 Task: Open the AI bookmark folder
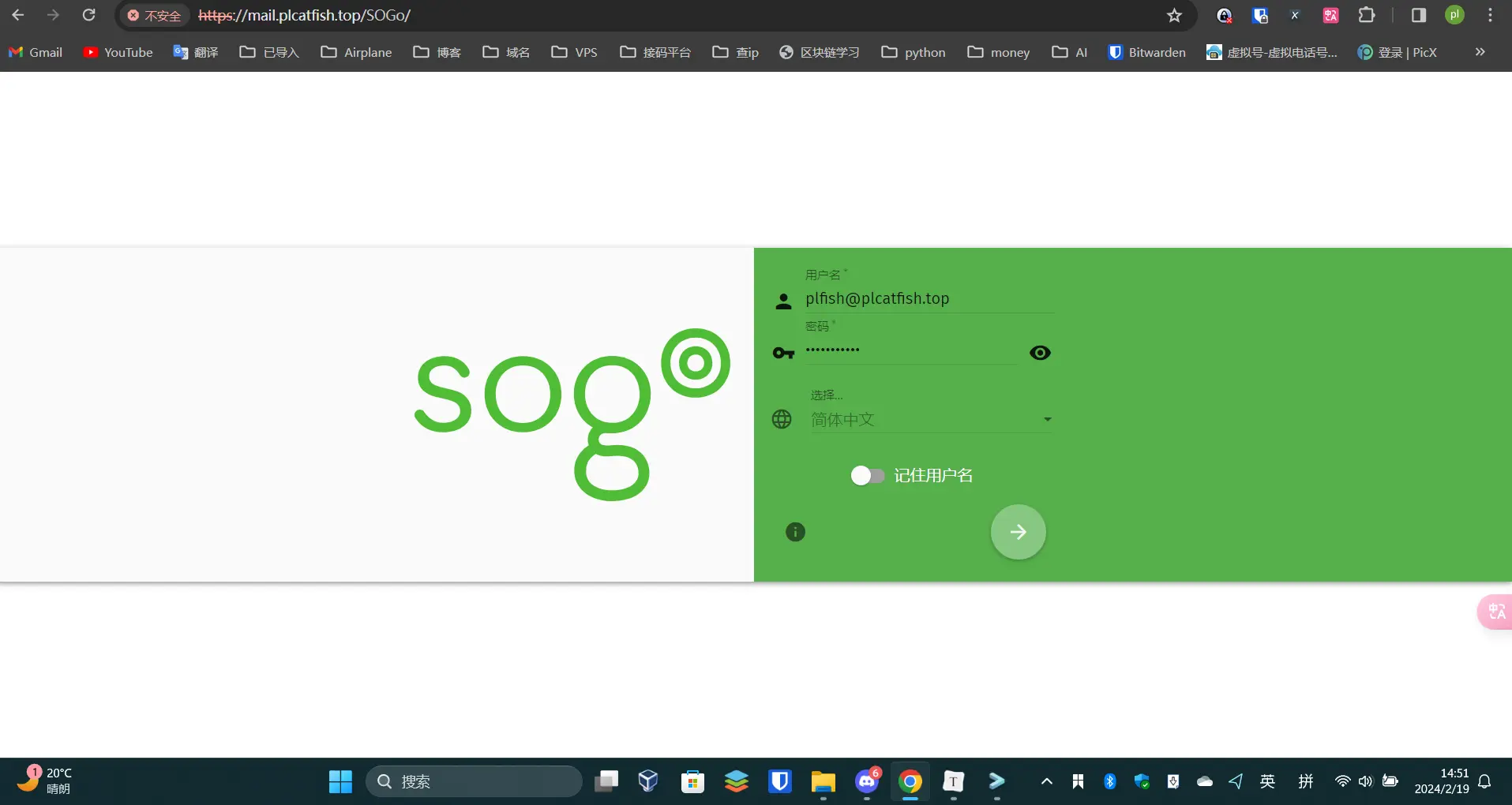click(1070, 52)
